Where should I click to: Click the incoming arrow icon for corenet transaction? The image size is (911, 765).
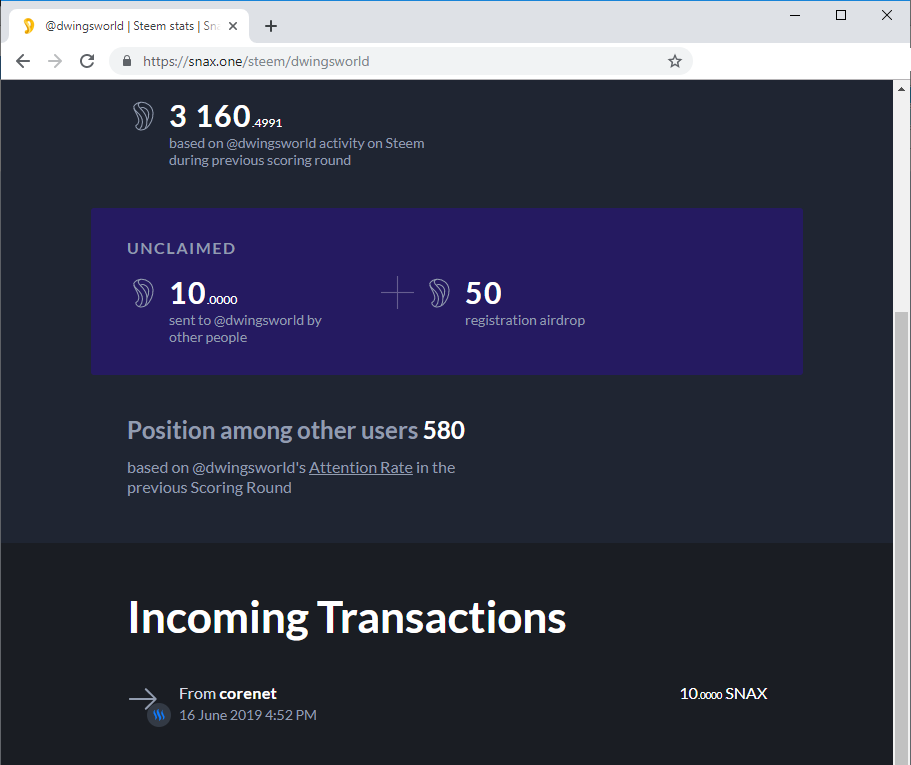tap(143, 698)
